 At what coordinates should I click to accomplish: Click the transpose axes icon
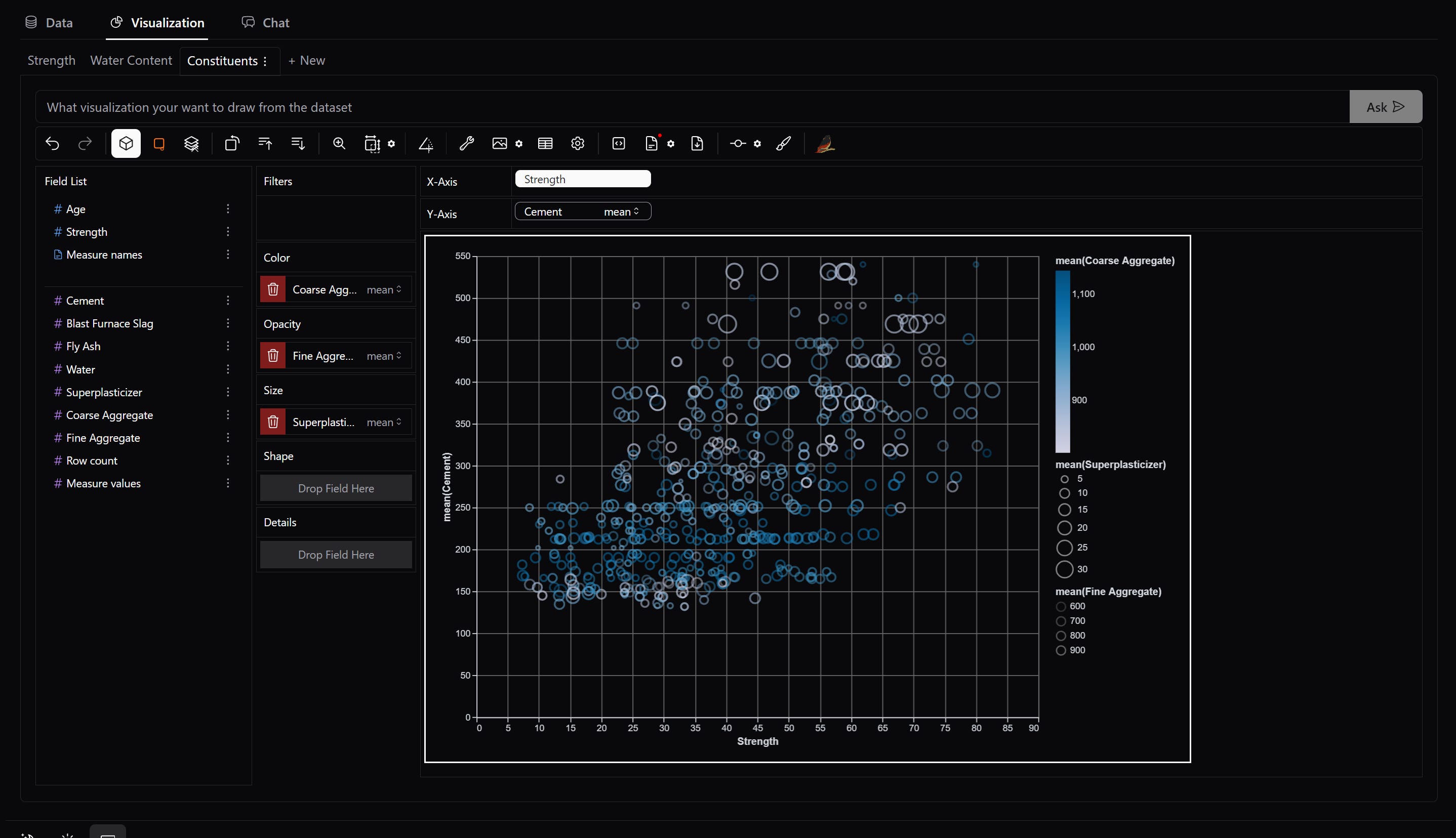pos(232,143)
